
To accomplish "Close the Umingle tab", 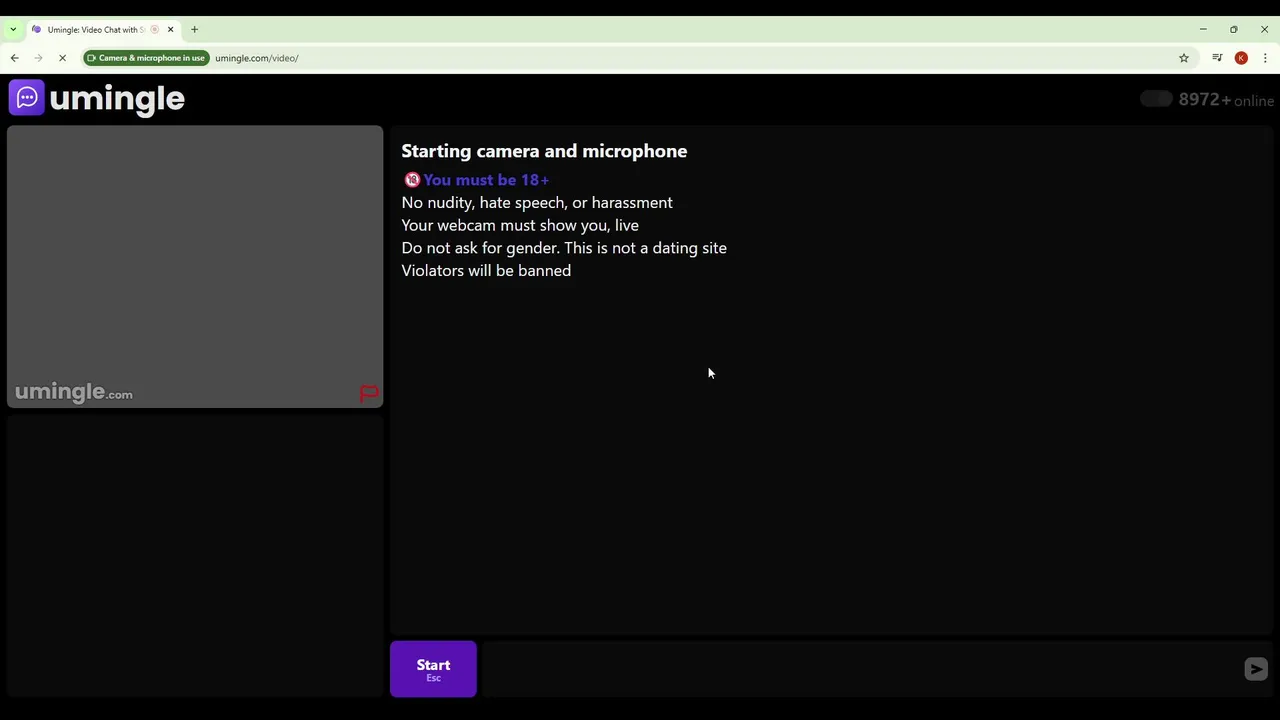I will [170, 30].
